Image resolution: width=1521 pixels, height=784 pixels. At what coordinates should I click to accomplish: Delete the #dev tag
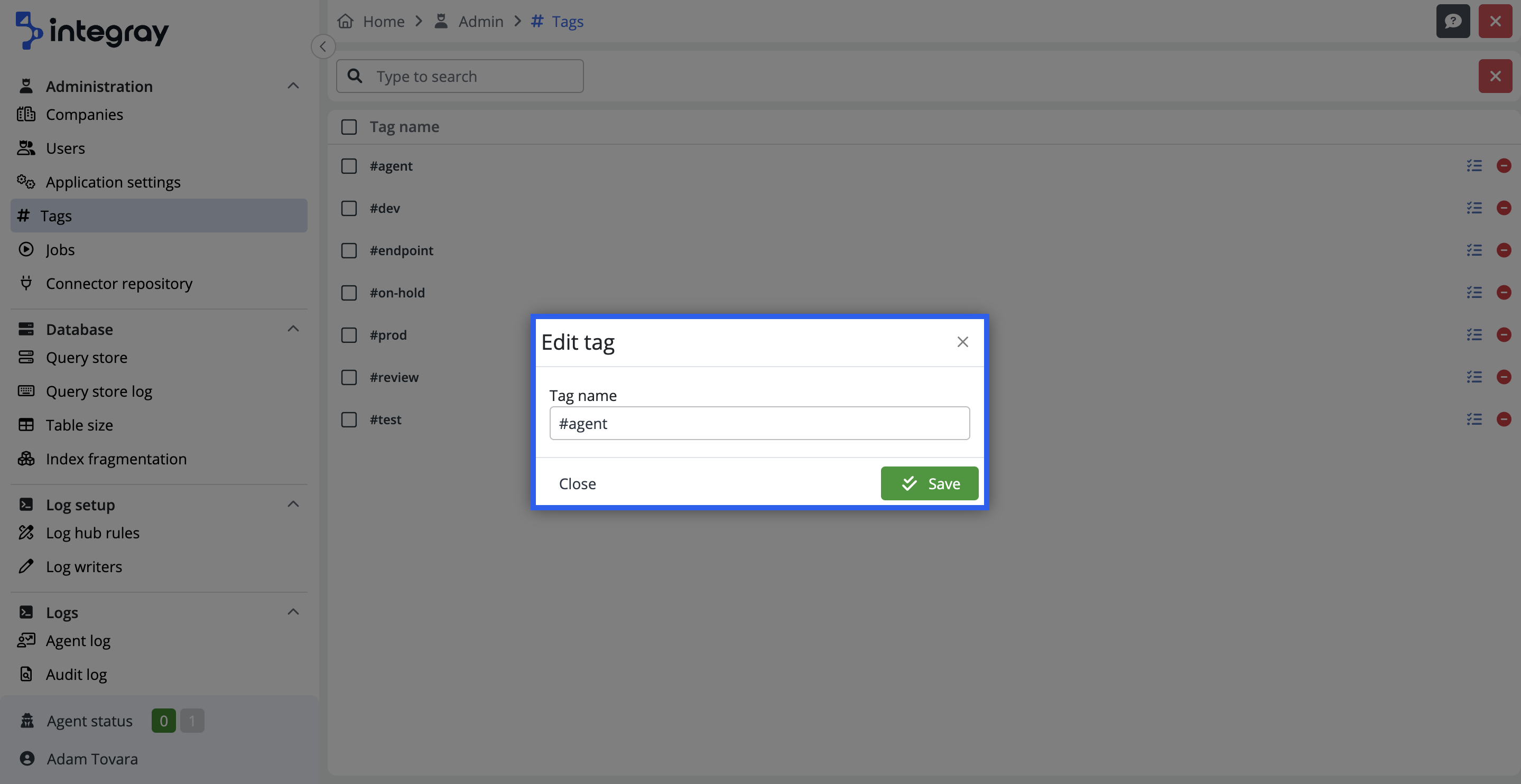(x=1504, y=208)
